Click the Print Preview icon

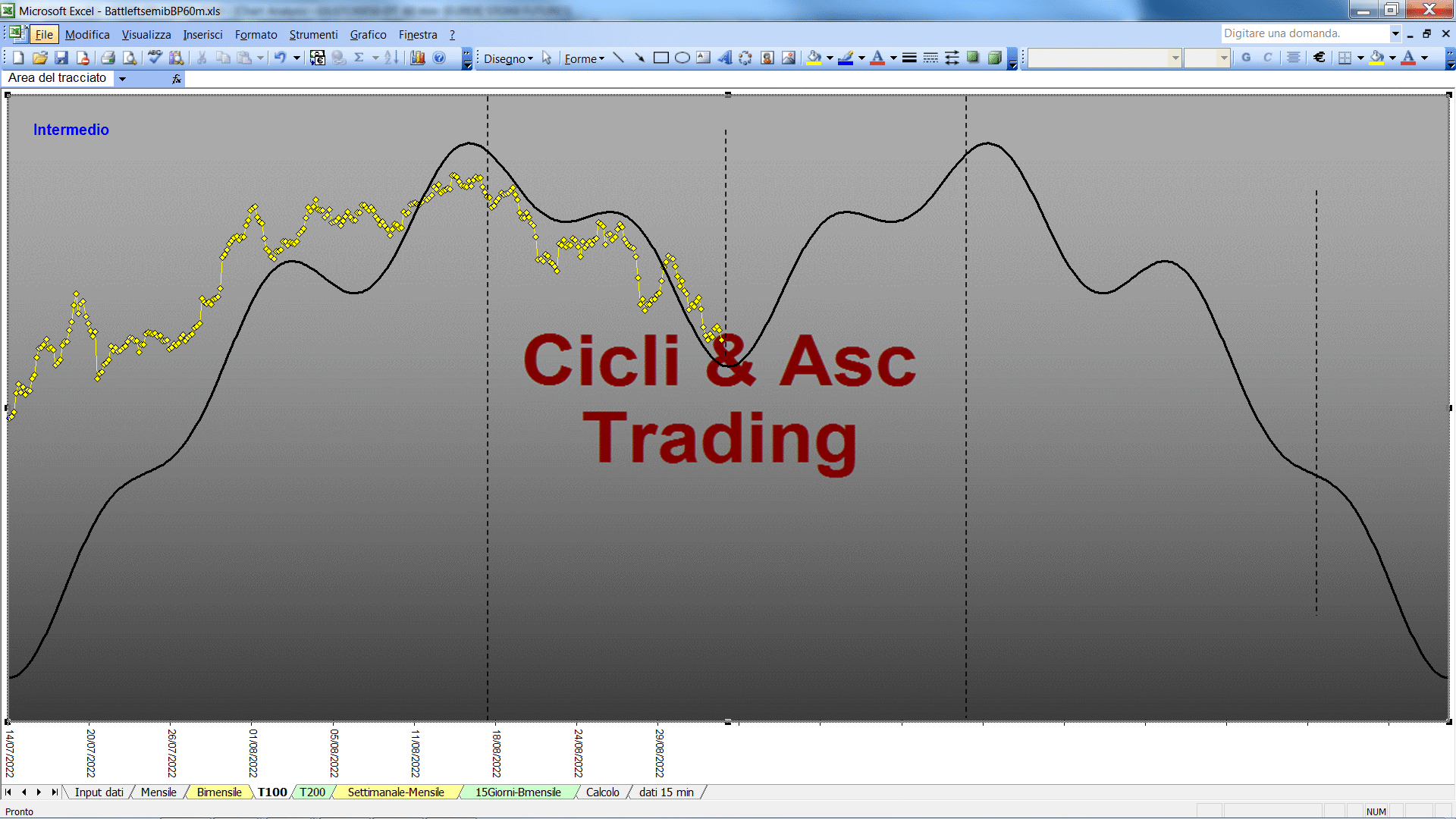click(130, 58)
